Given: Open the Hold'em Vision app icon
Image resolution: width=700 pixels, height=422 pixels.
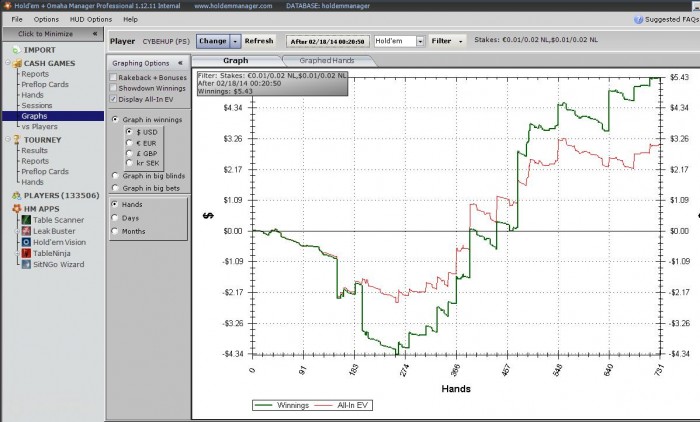Looking at the screenshot, I should (26, 242).
